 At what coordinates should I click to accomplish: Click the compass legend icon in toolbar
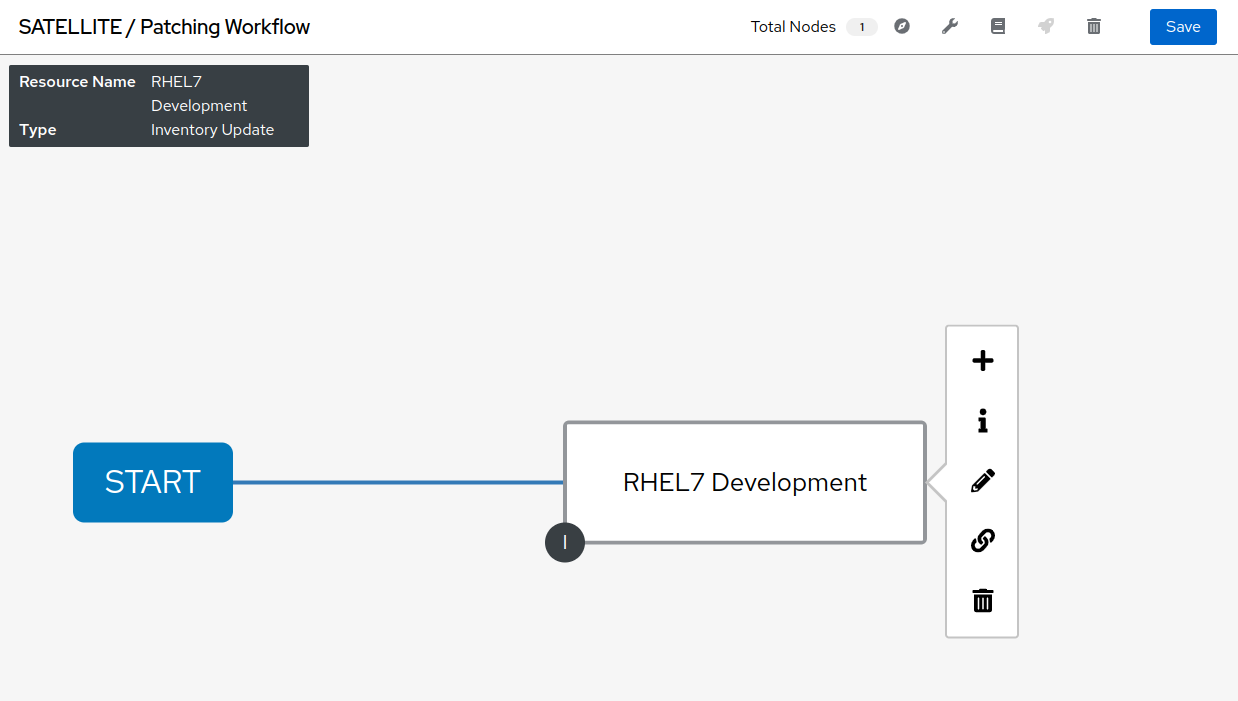click(902, 27)
